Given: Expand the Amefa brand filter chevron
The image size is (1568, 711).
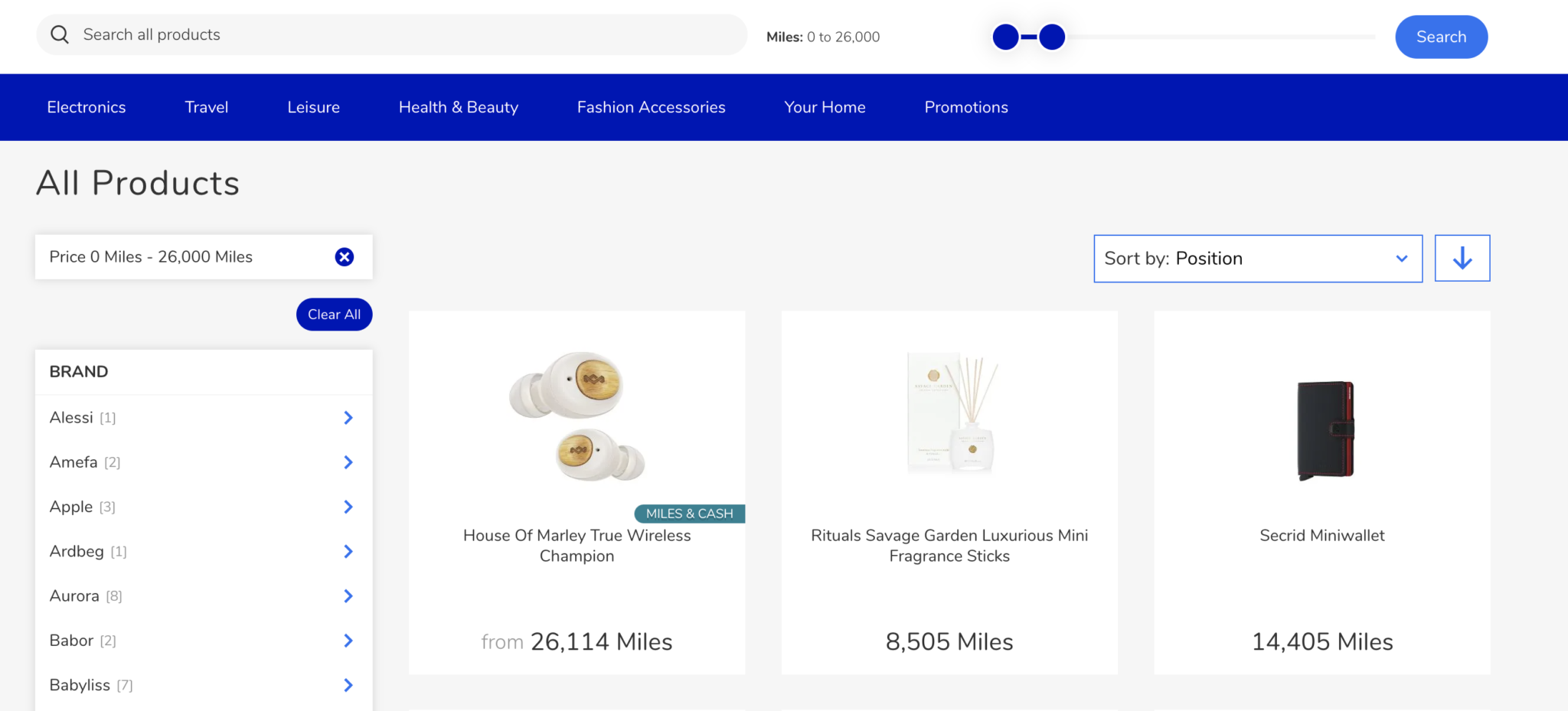Looking at the screenshot, I should (348, 462).
